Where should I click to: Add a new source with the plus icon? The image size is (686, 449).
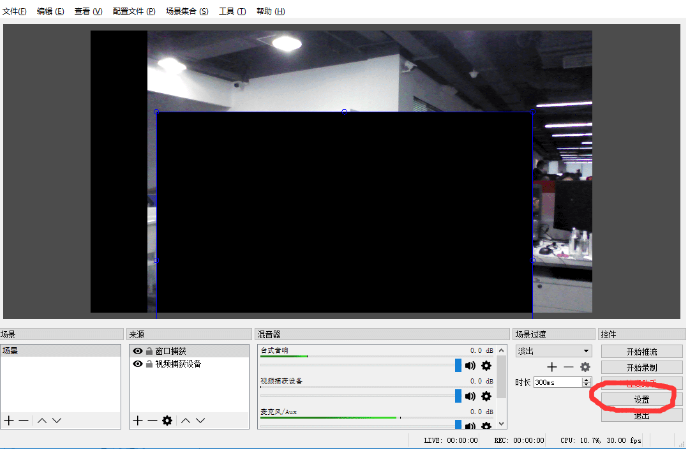pyautogui.click(x=138, y=421)
